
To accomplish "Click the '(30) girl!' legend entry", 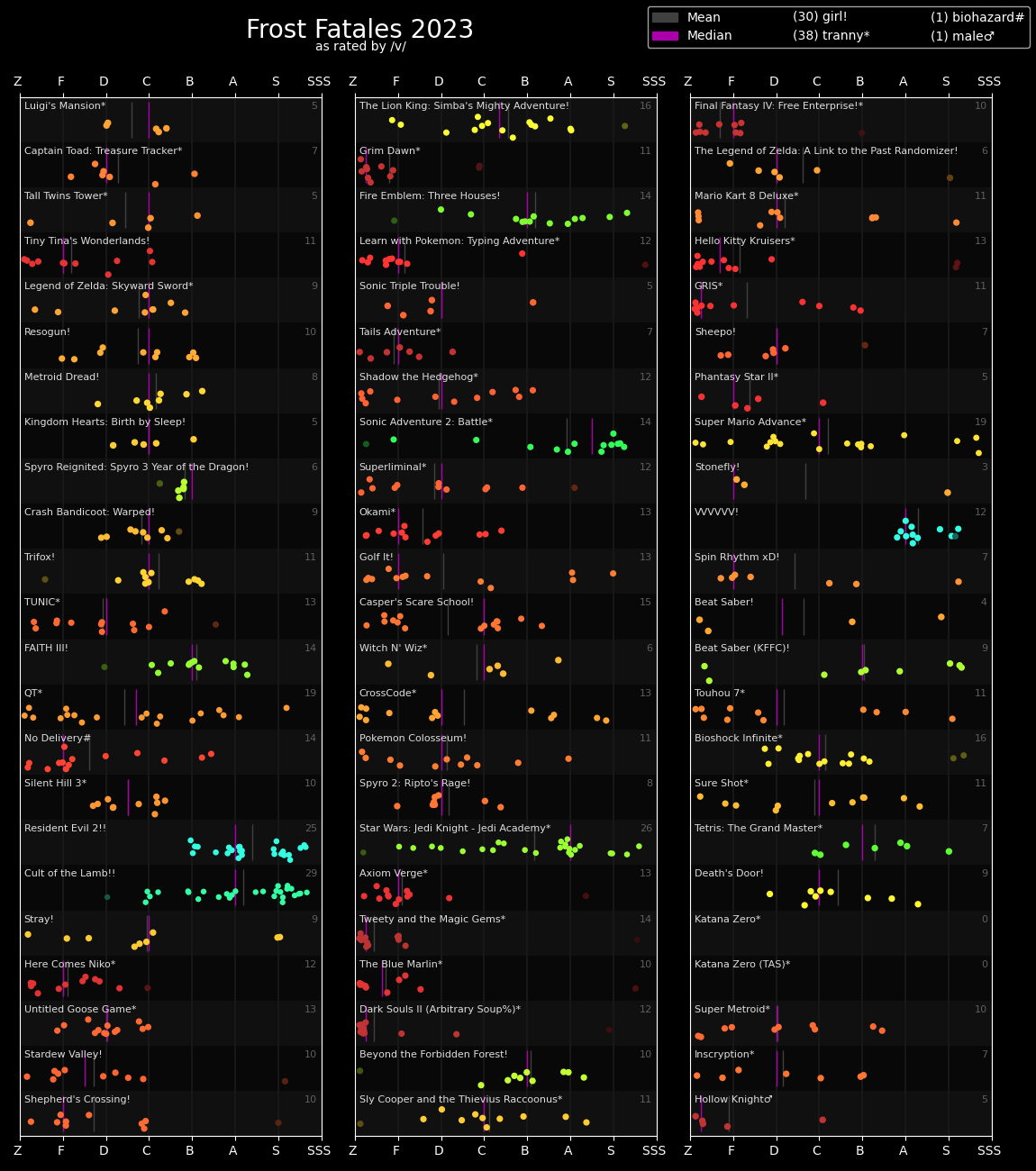I will [820, 17].
